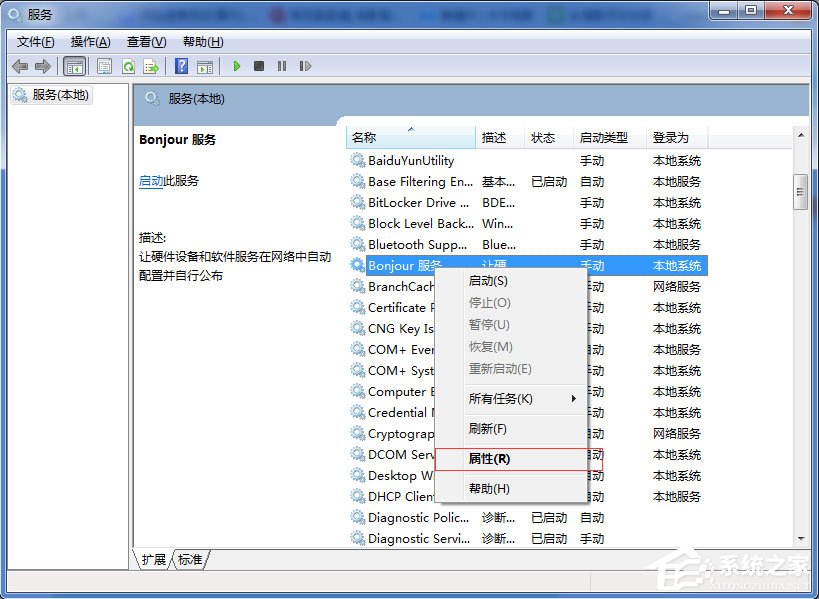
Task: Click the back navigation arrow
Action: coord(20,66)
